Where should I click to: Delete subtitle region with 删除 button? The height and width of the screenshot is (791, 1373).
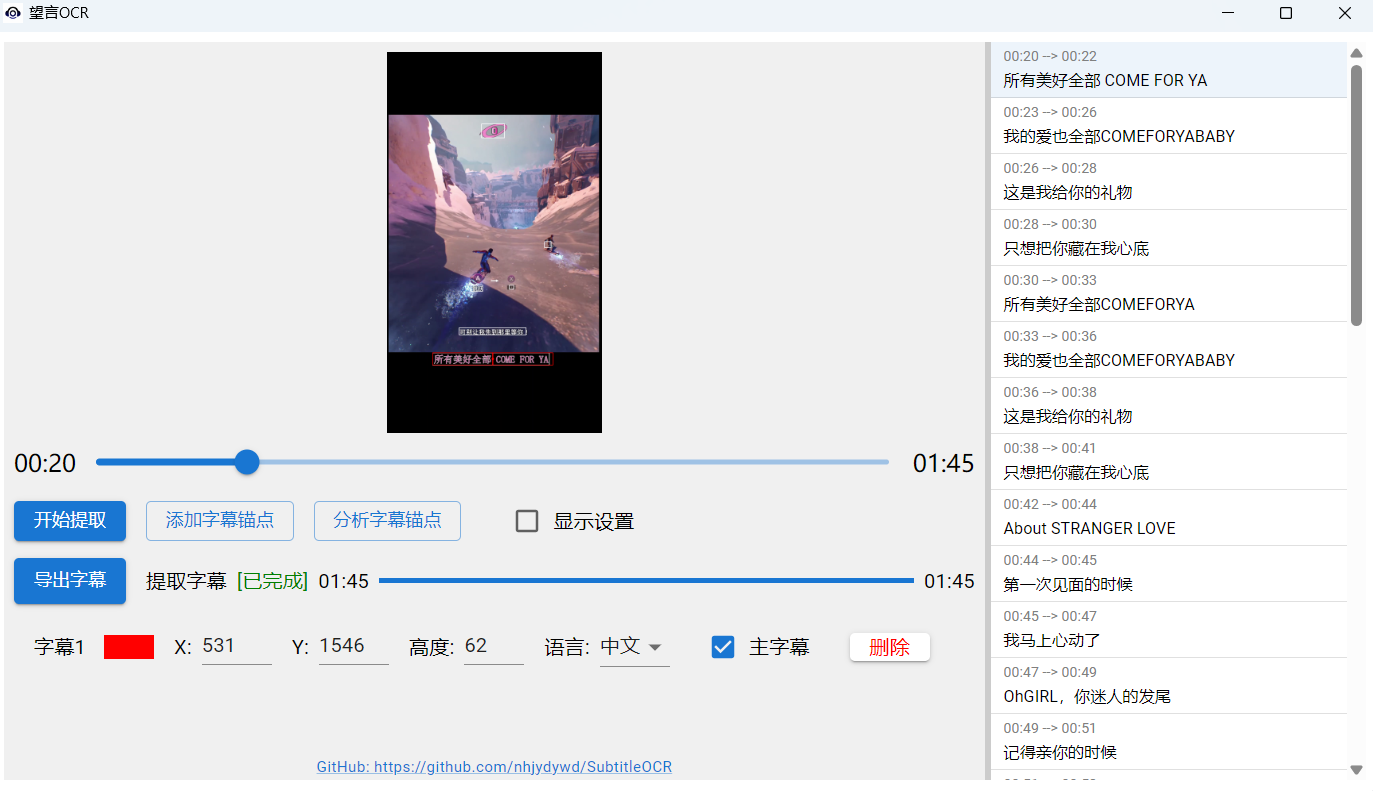890,647
